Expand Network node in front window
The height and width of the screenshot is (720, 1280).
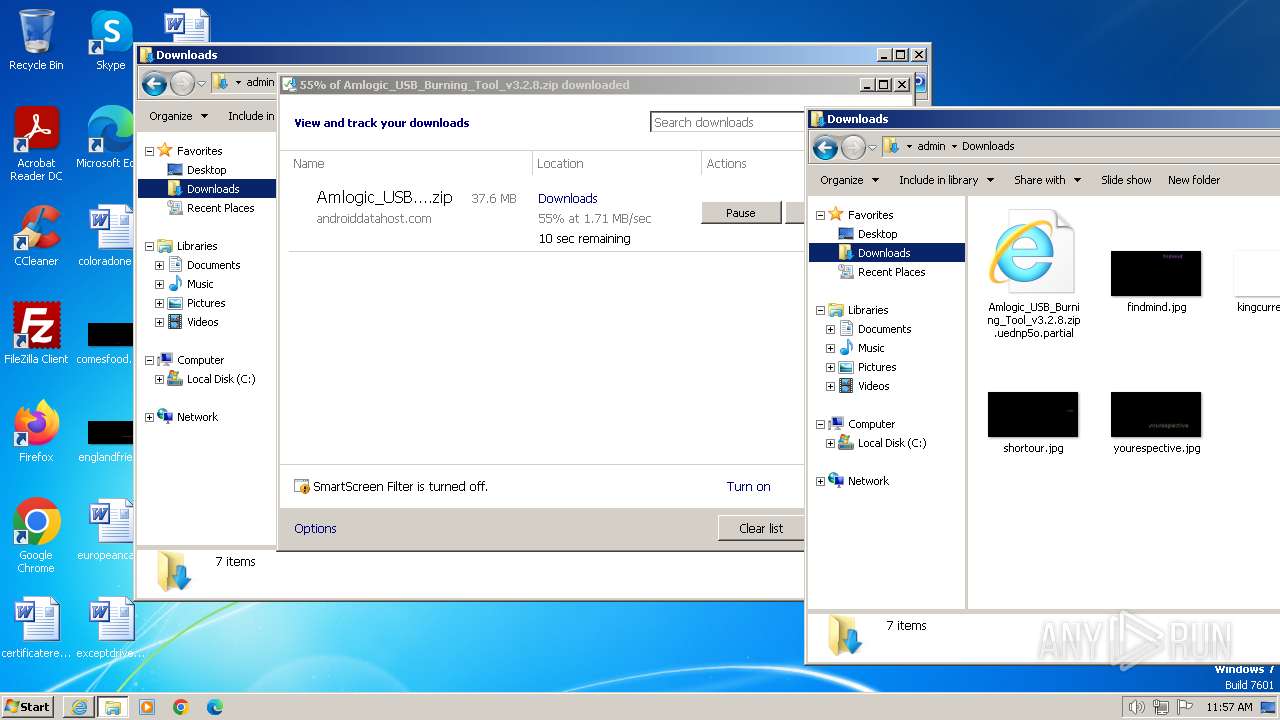pos(821,481)
